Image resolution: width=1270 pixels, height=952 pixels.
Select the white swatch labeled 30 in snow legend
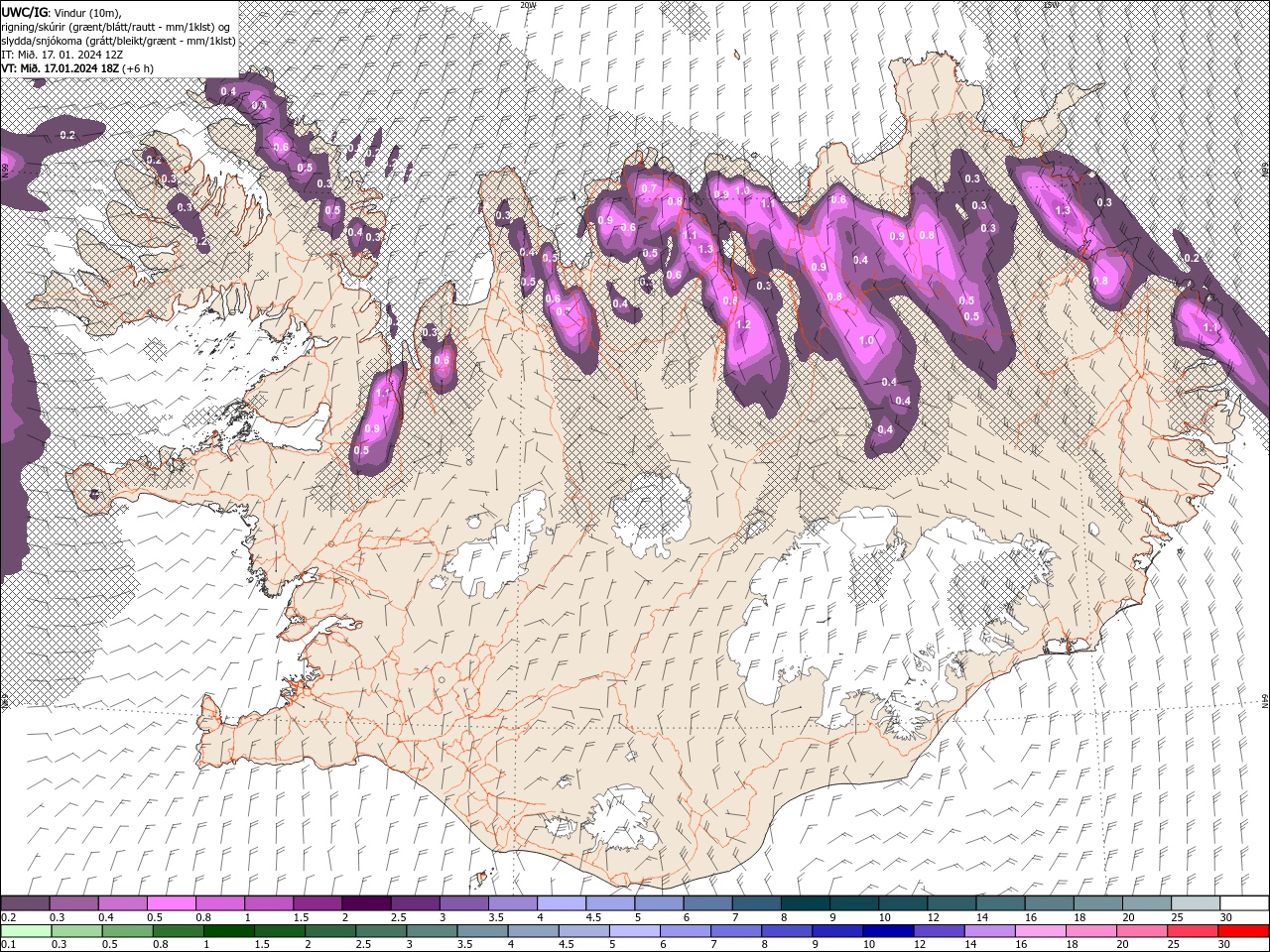1243,903
